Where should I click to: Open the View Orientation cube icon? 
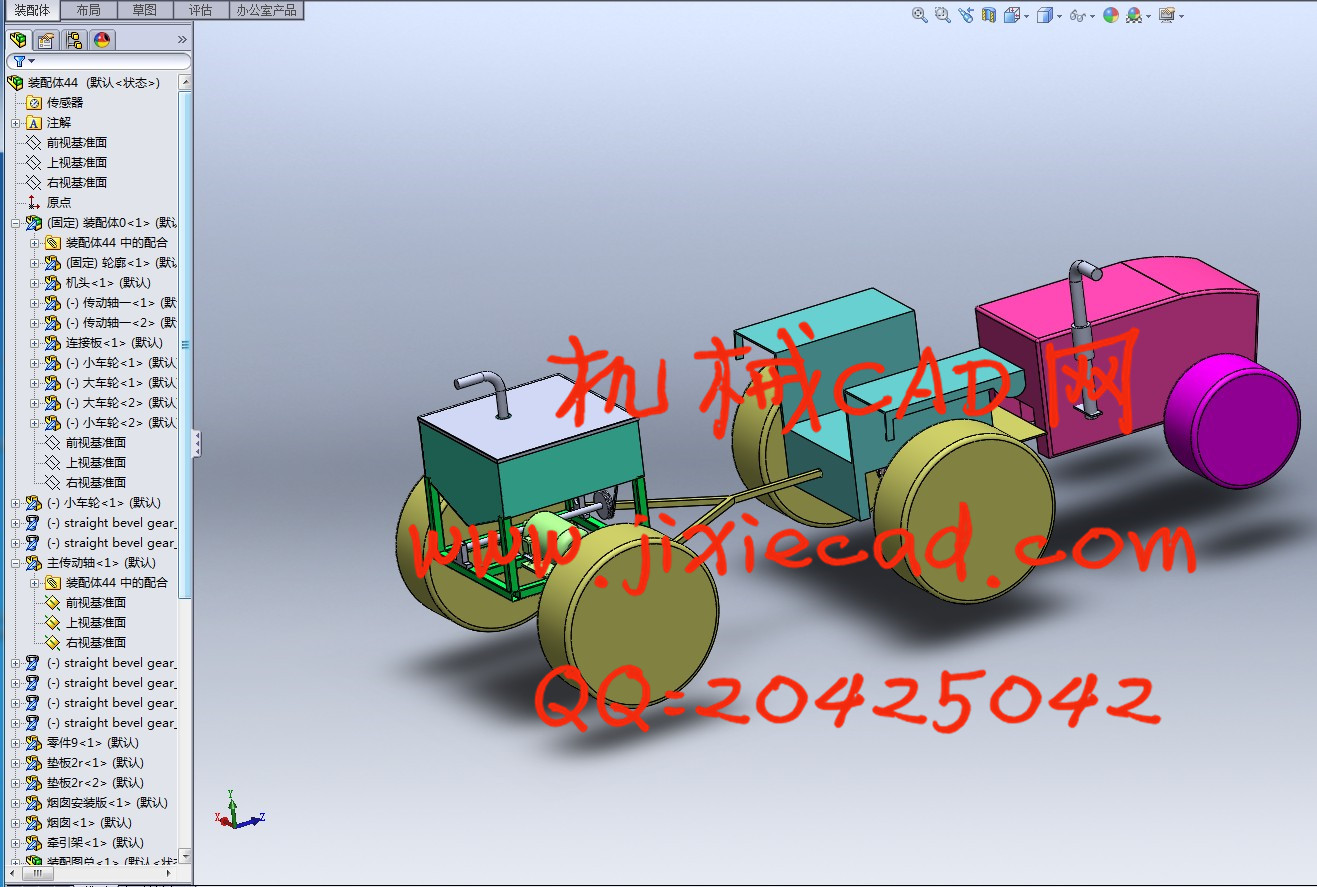point(1011,15)
